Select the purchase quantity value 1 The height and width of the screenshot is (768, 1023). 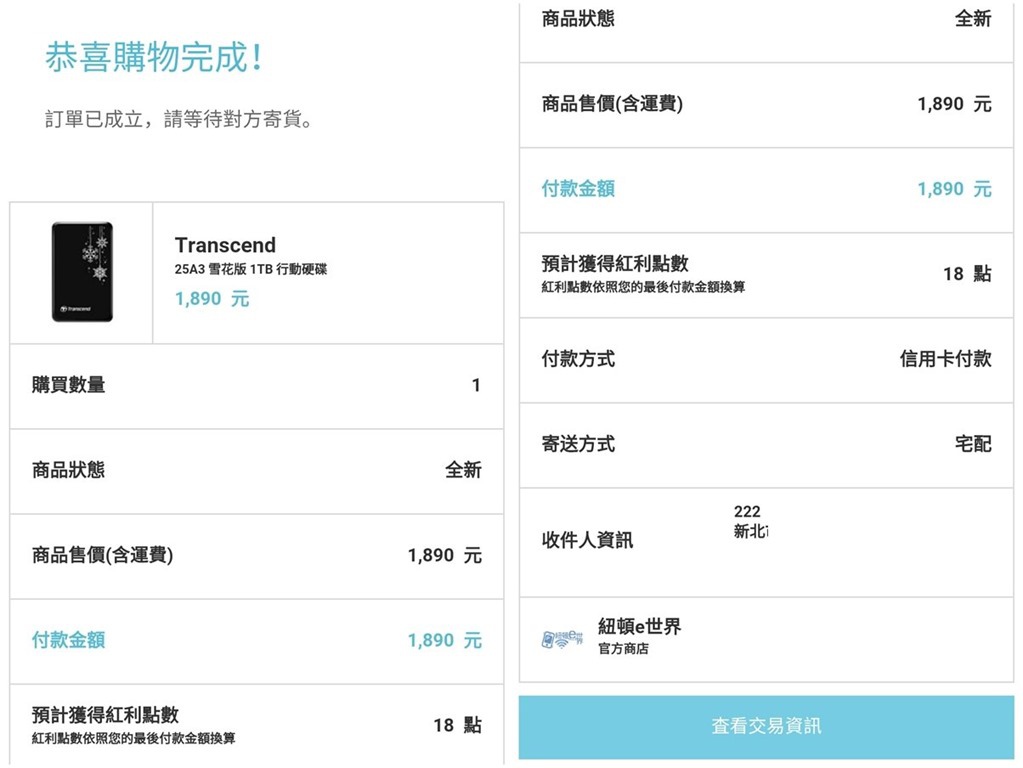coord(476,385)
